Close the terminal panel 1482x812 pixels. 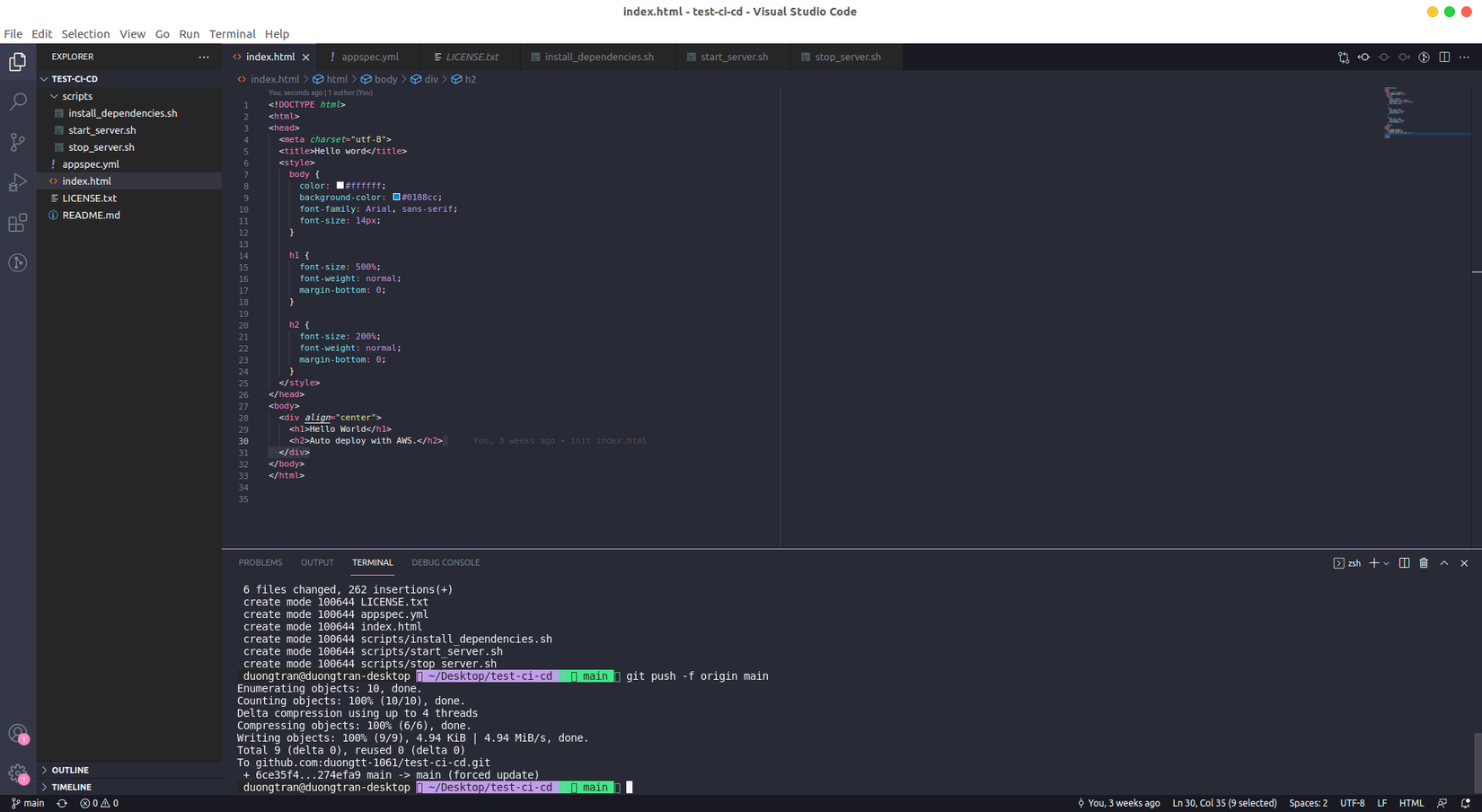[1464, 563]
